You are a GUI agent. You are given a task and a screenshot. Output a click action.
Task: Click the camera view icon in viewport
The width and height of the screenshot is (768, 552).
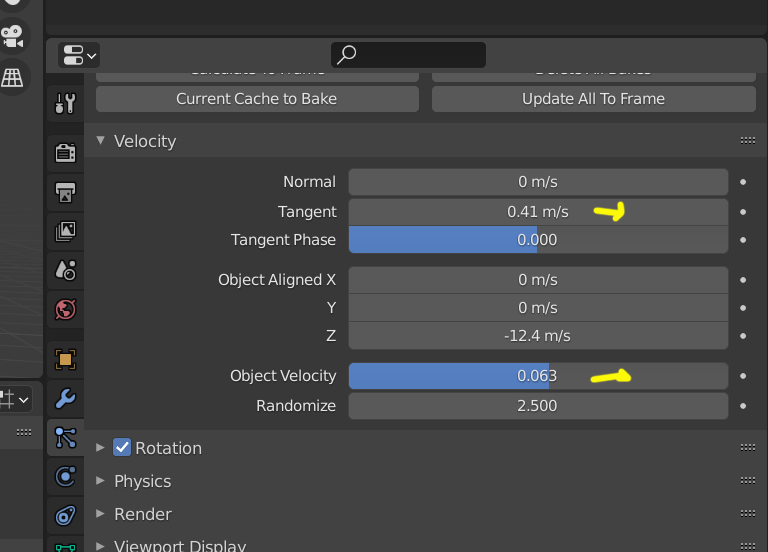pos(12,36)
